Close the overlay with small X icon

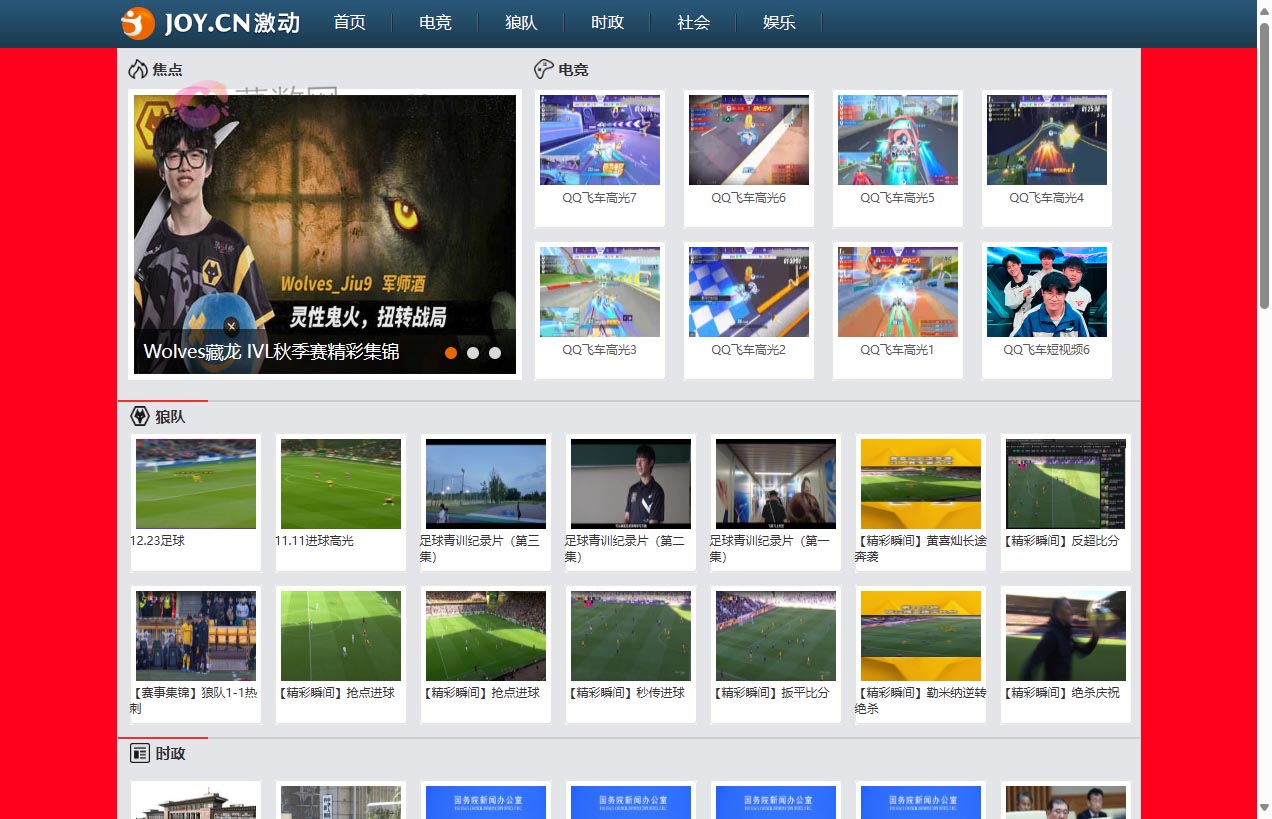pos(231,326)
